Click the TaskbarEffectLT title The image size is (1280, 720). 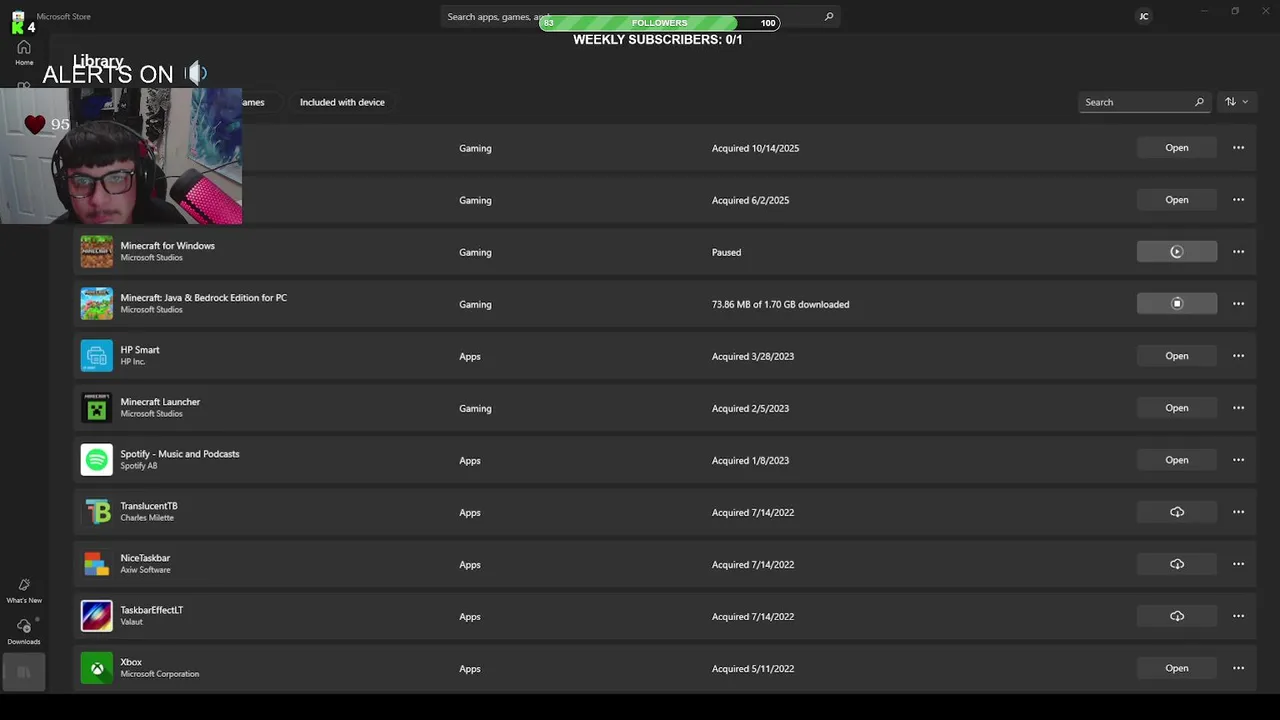pyautogui.click(x=152, y=610)
